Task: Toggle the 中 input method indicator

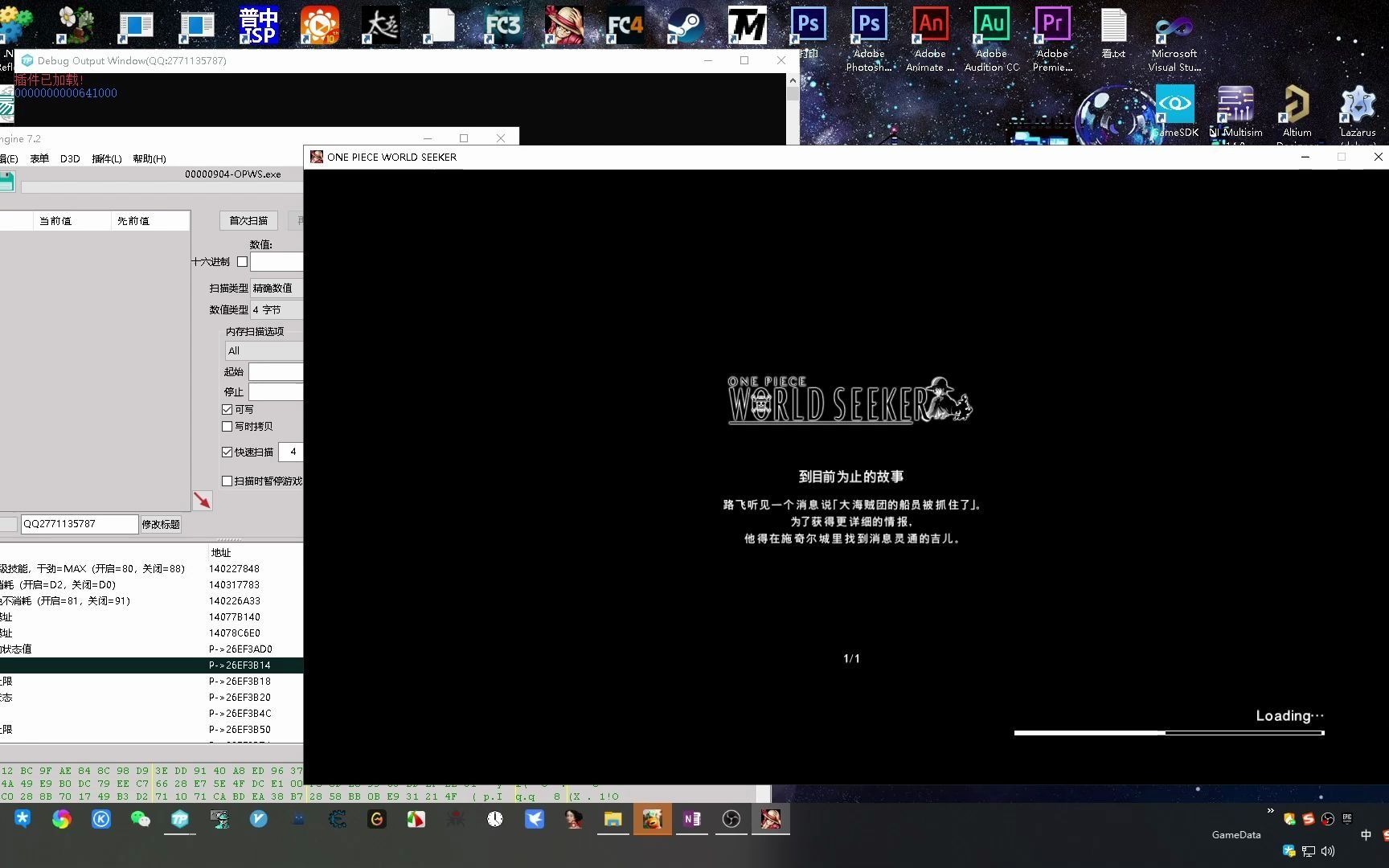Action: click(1366, 835)
